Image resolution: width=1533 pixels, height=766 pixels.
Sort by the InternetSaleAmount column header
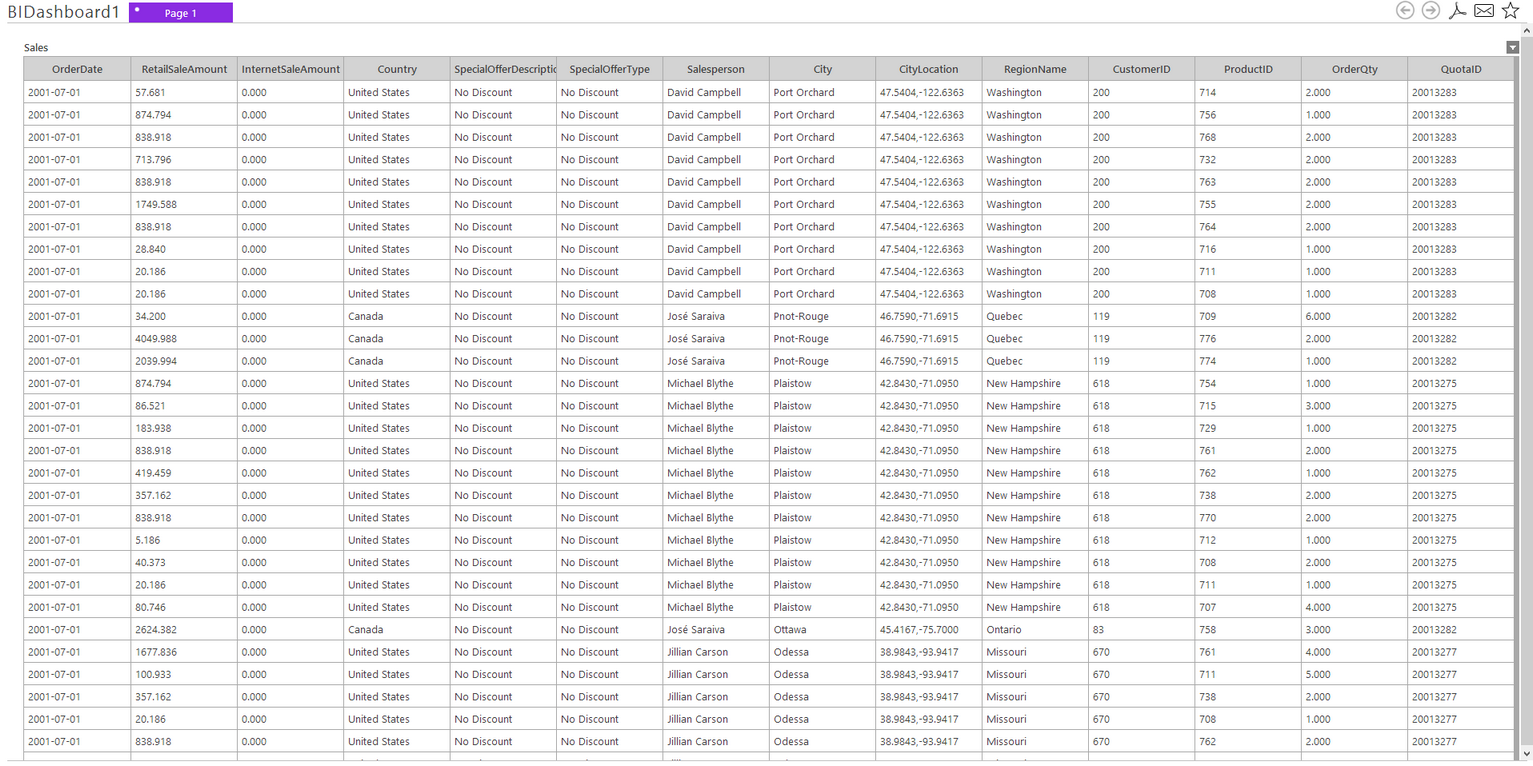[290, 69]
